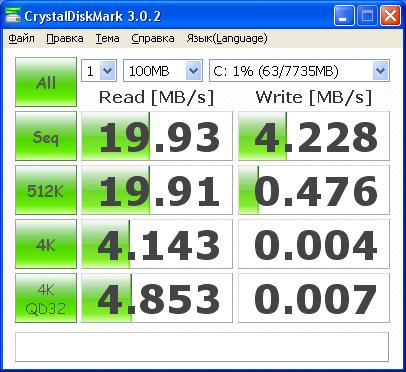Run all benchmarks with All button
Screen dimensions: 406x372
click(46, 82)
